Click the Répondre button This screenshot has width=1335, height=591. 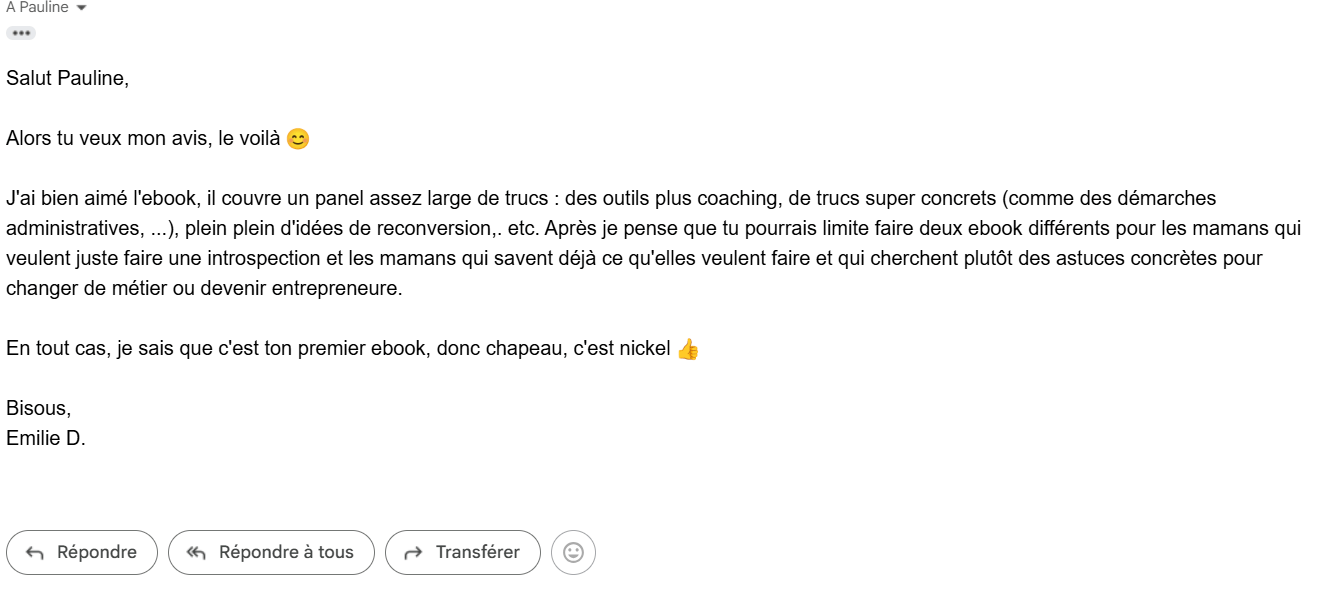[x=82, y=552]
